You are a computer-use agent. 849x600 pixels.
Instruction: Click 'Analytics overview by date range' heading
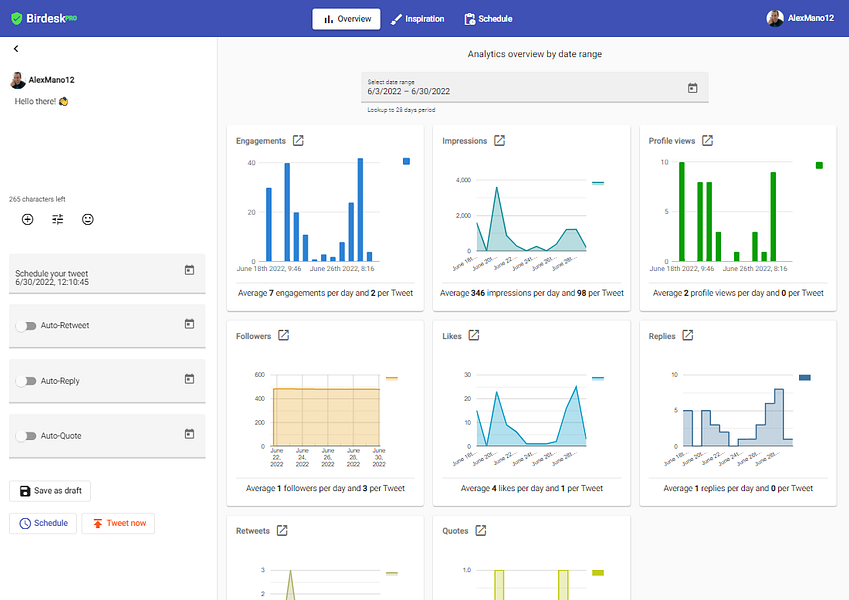[x=534, y=54]
